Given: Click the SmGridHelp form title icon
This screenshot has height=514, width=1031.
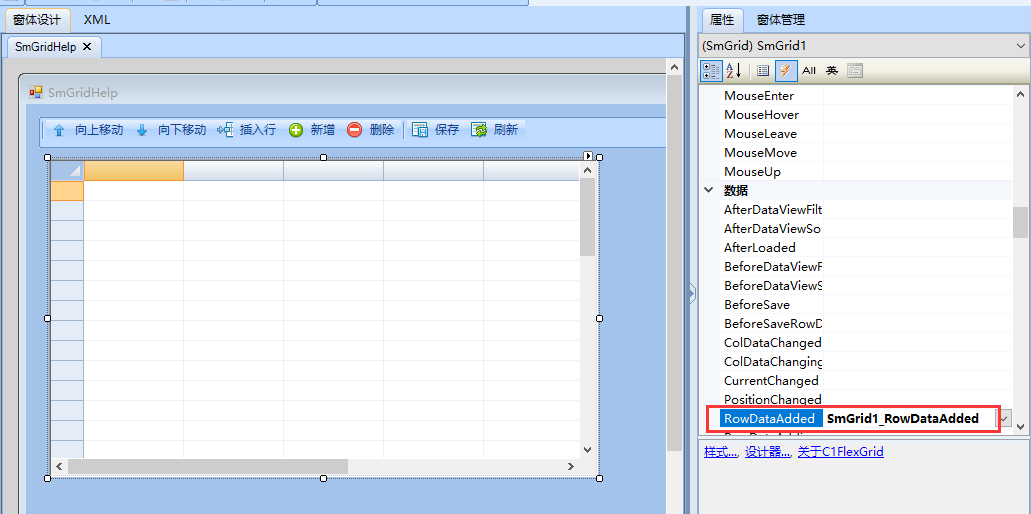Looking at the screenshot, I should click(36, 93).
